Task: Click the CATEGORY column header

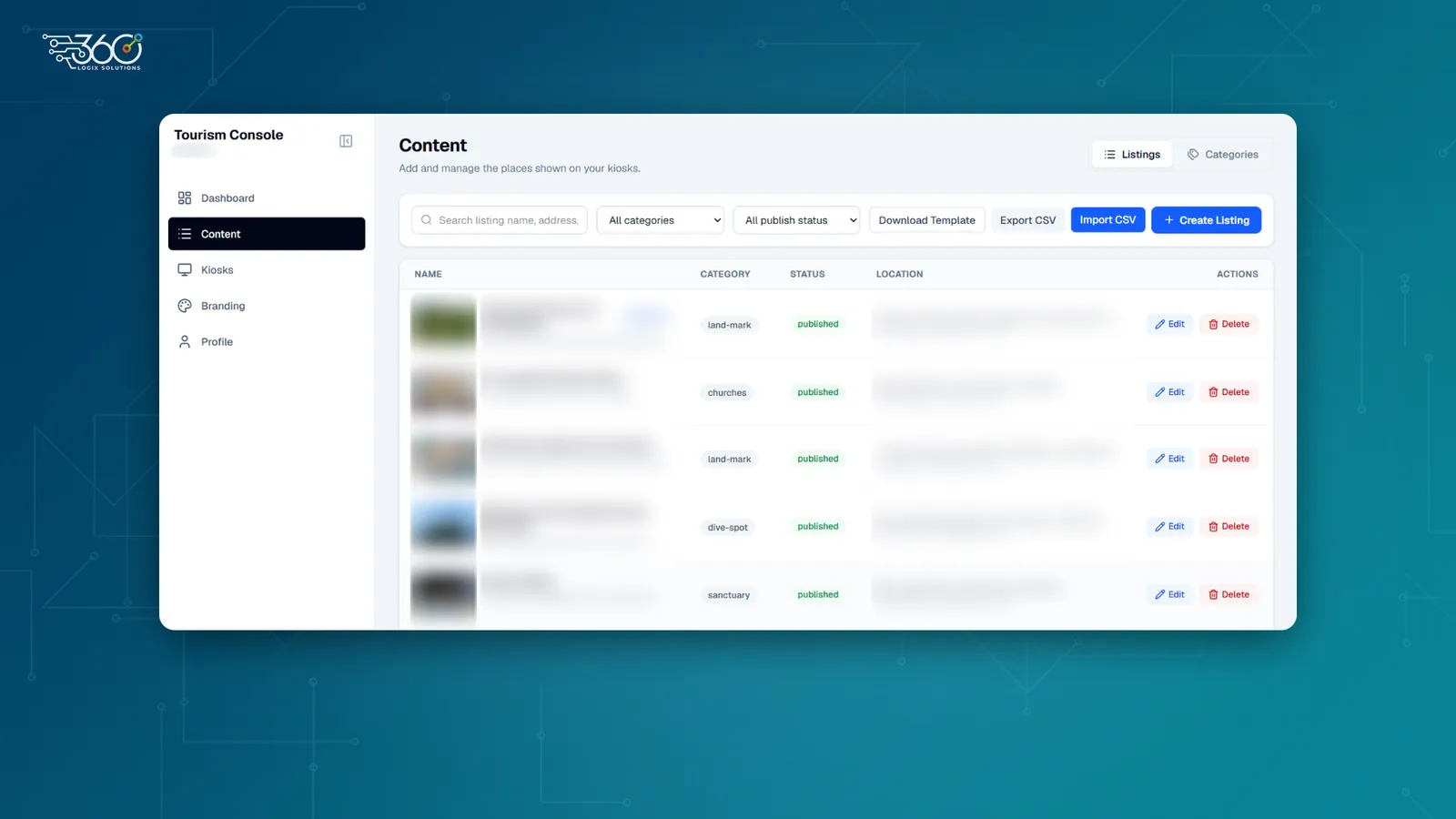Action: pyautogui.click(x=725, y=274)
